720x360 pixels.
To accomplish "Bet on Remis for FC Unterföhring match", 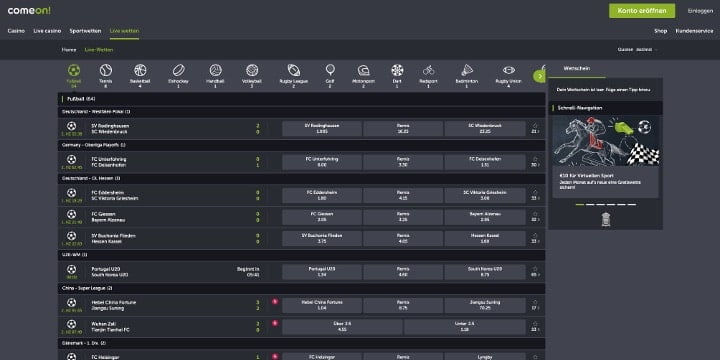I will coord(403,162).
